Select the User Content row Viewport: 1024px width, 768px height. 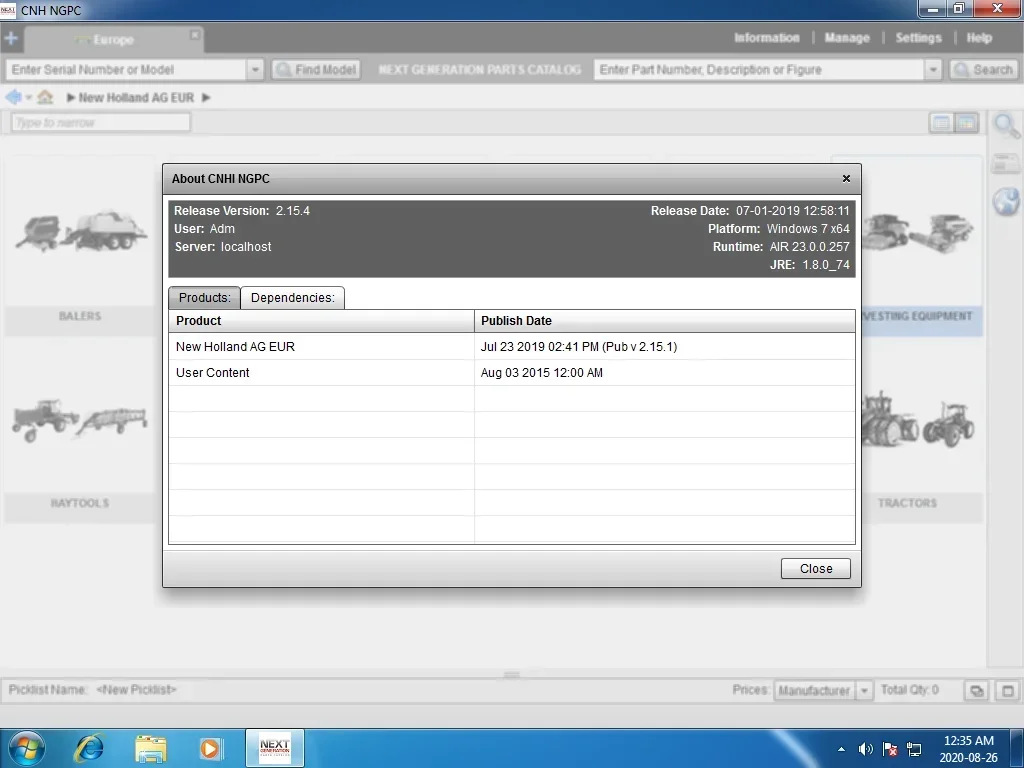click(512, 373)
